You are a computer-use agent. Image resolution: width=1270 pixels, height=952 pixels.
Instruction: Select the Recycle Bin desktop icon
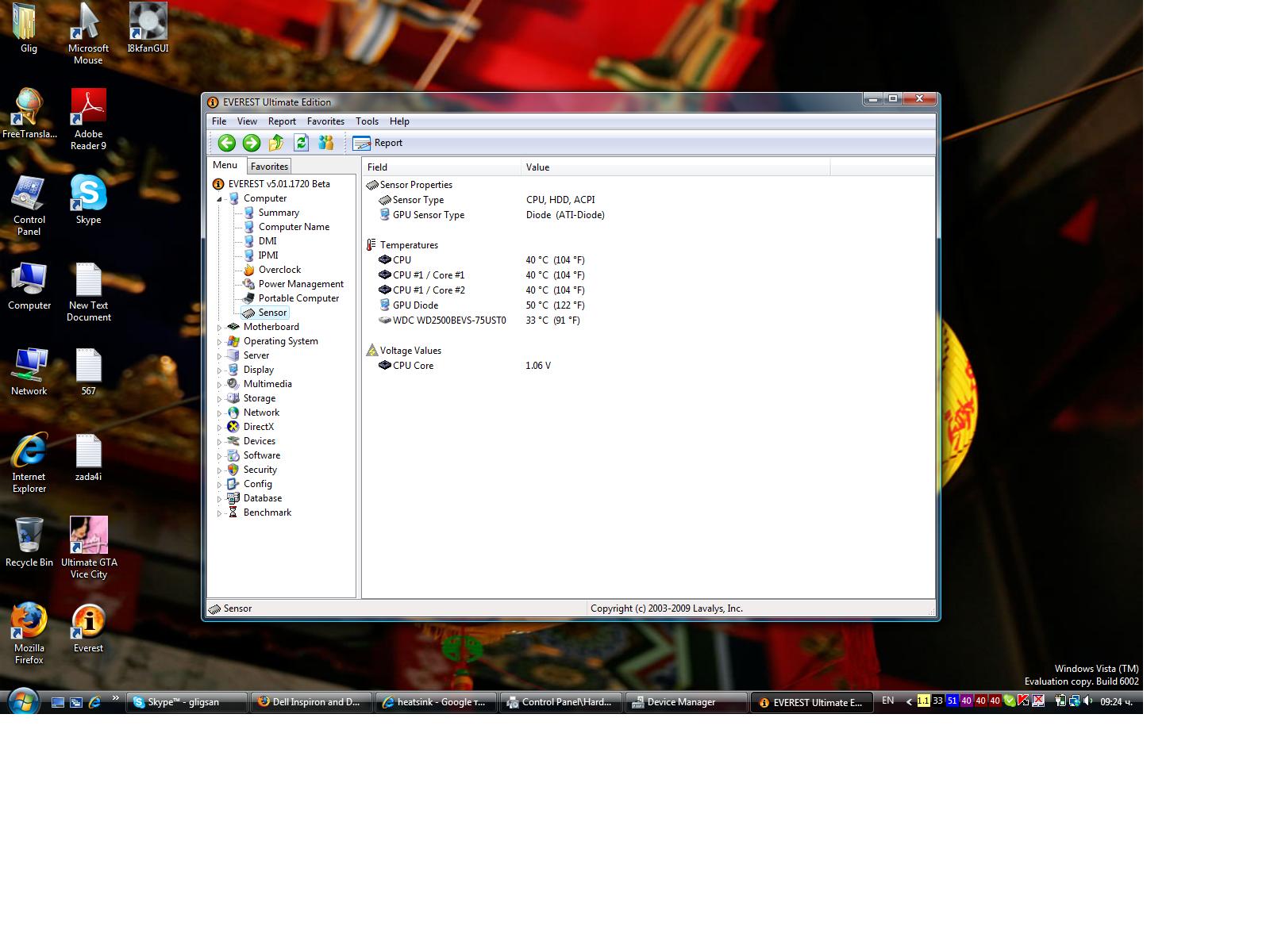click(x=29, y=543)
